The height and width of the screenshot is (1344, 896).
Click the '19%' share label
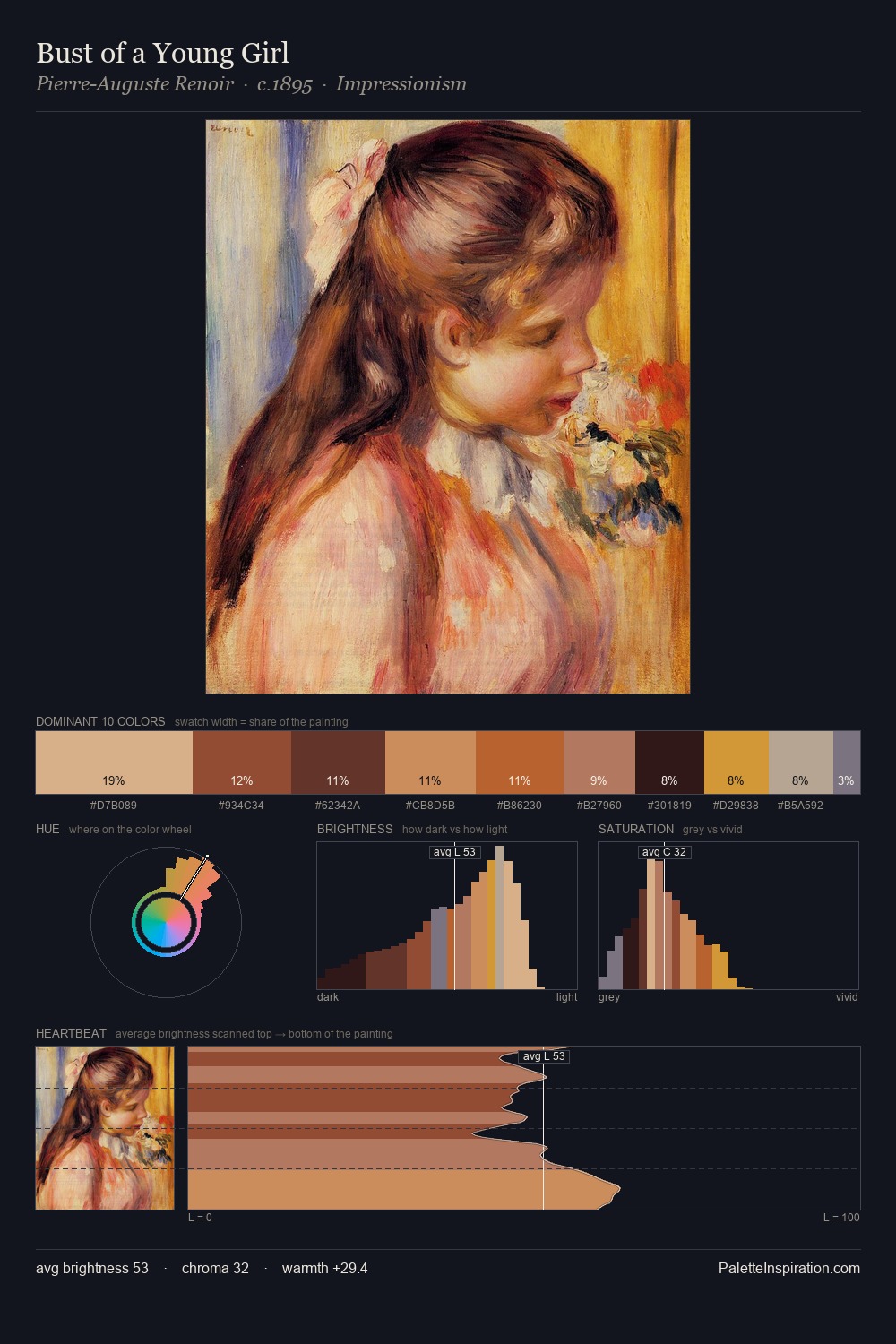114,780
